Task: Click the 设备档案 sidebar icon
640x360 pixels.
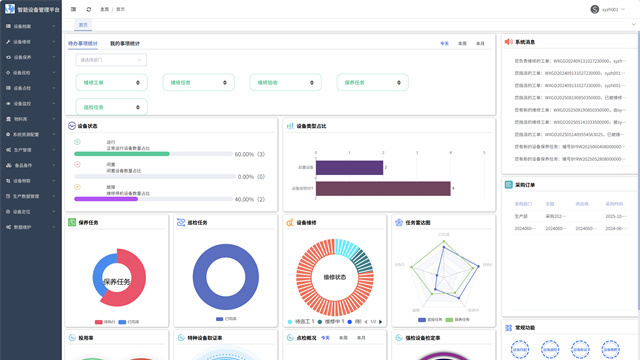Action: coord(8,26)
